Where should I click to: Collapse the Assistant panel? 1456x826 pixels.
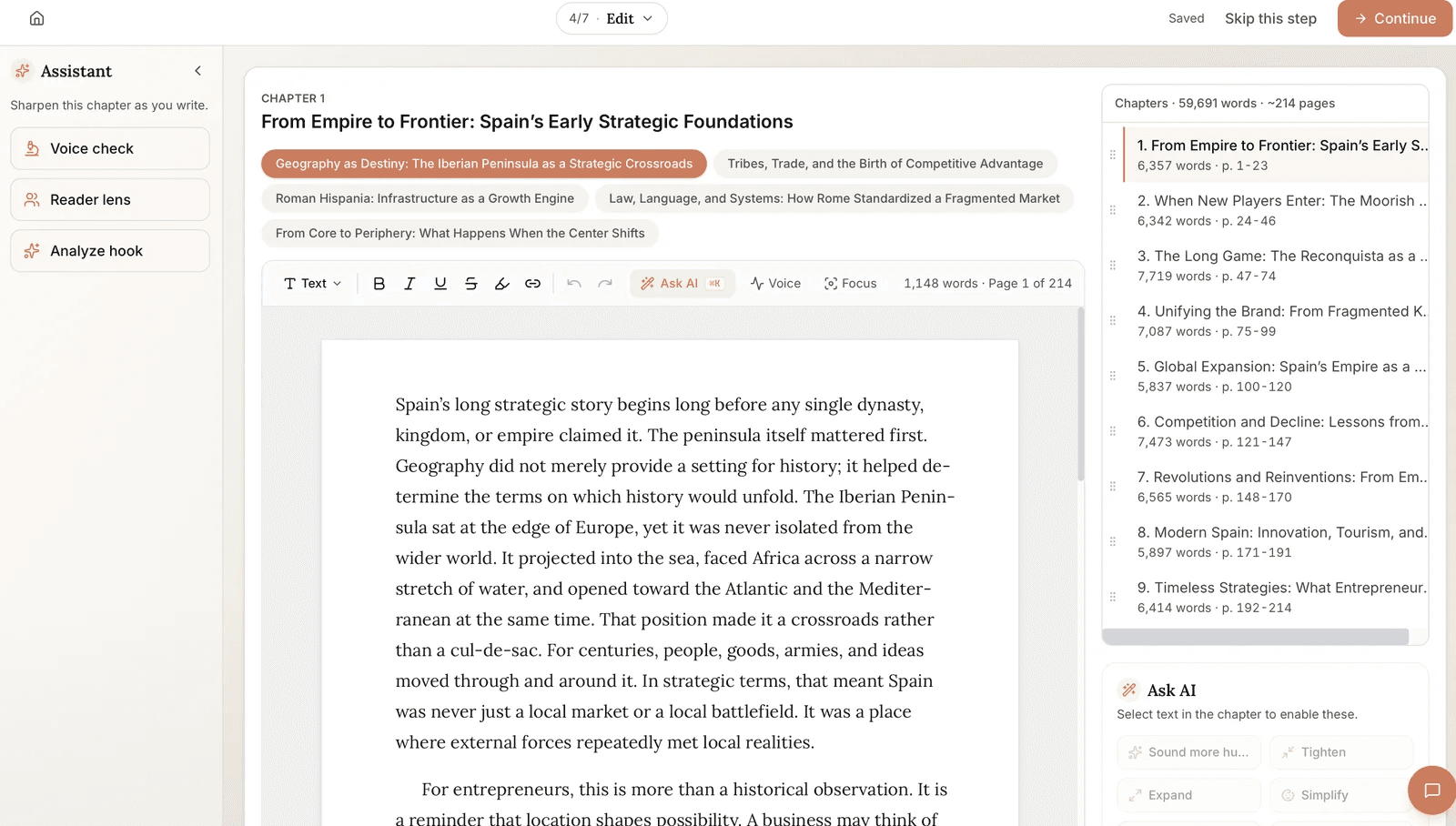tap(197, 71)
